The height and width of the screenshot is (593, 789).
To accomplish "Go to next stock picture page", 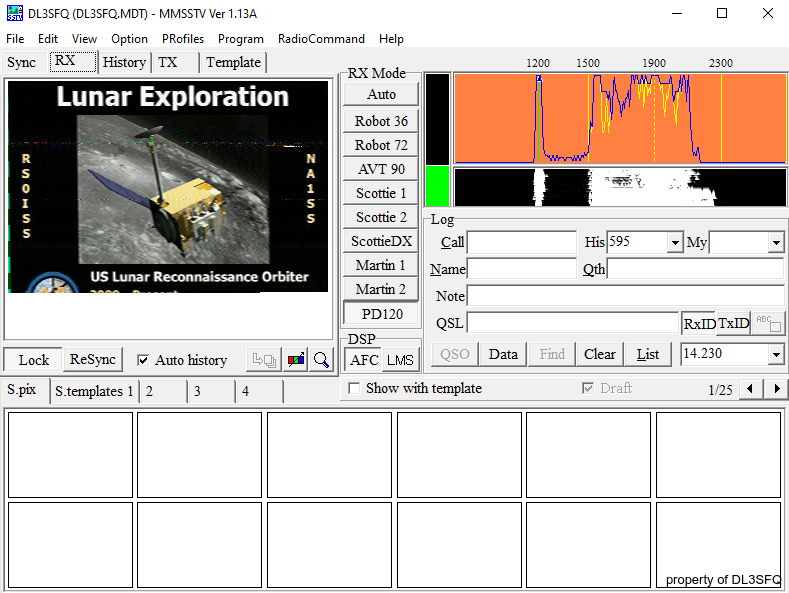I will [x=776, y=389].
